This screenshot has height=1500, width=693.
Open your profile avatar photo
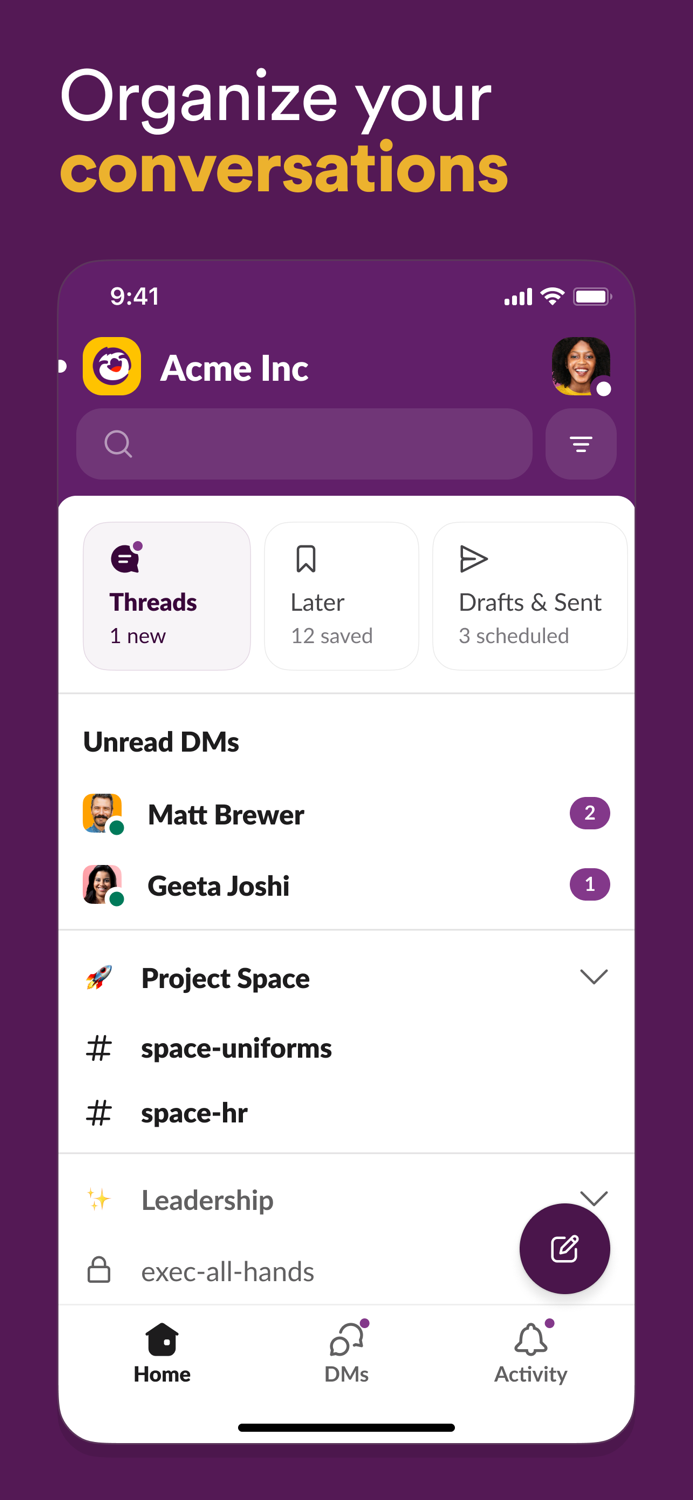(580, 367)
